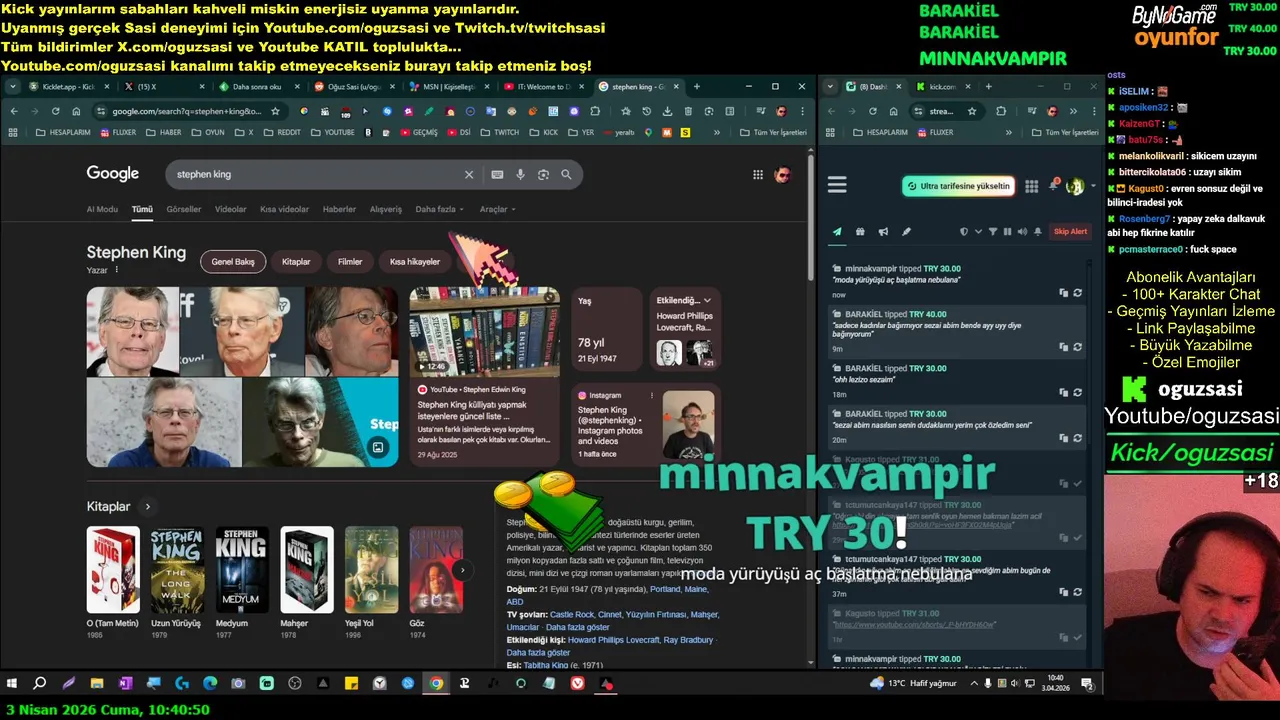Image resolution: width=1280 pixels, height=720 pixels.
Task: Open the Ray Bradbury link
Action: tap(688, 640)
